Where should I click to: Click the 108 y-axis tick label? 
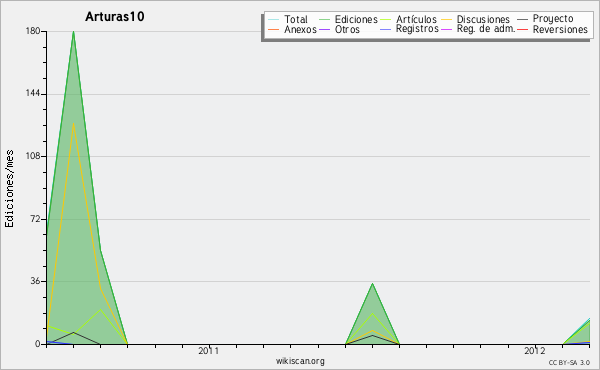point(33,156)
